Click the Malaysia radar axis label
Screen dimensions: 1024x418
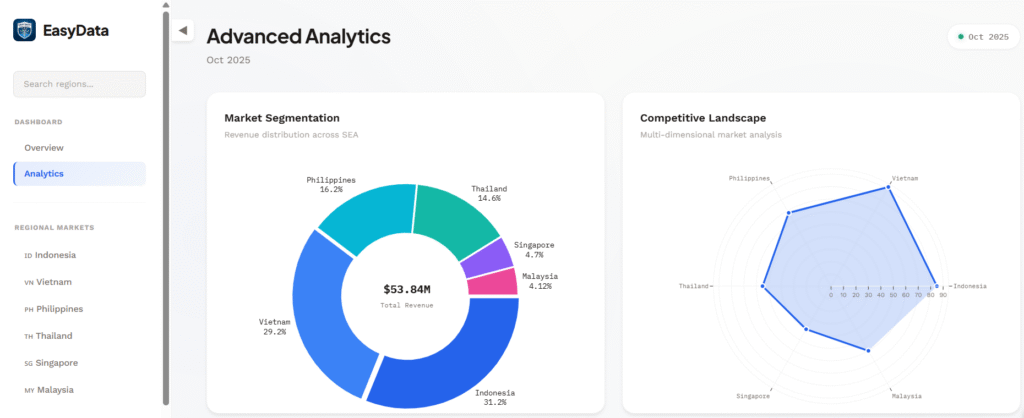coord(906,396)
